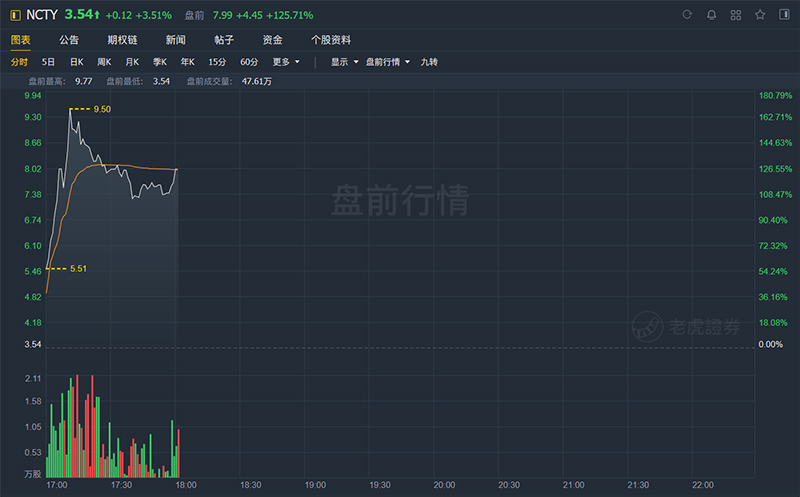Expand the 更多 periods dropdown
Image resolution: width=800 pixels, height=497 pixels.
coord(286,62)
